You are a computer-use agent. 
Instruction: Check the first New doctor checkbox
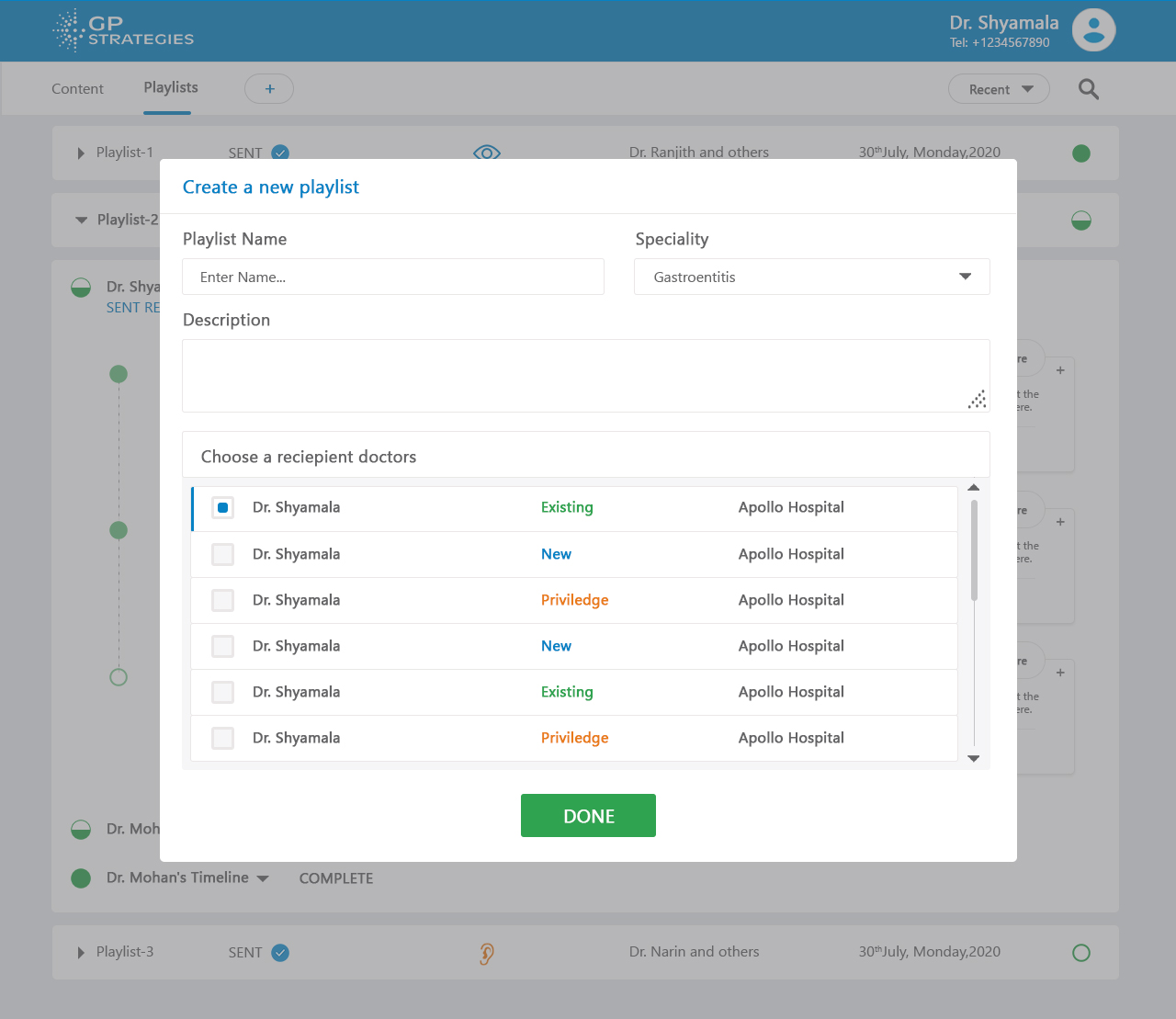[x=222, y=554]
